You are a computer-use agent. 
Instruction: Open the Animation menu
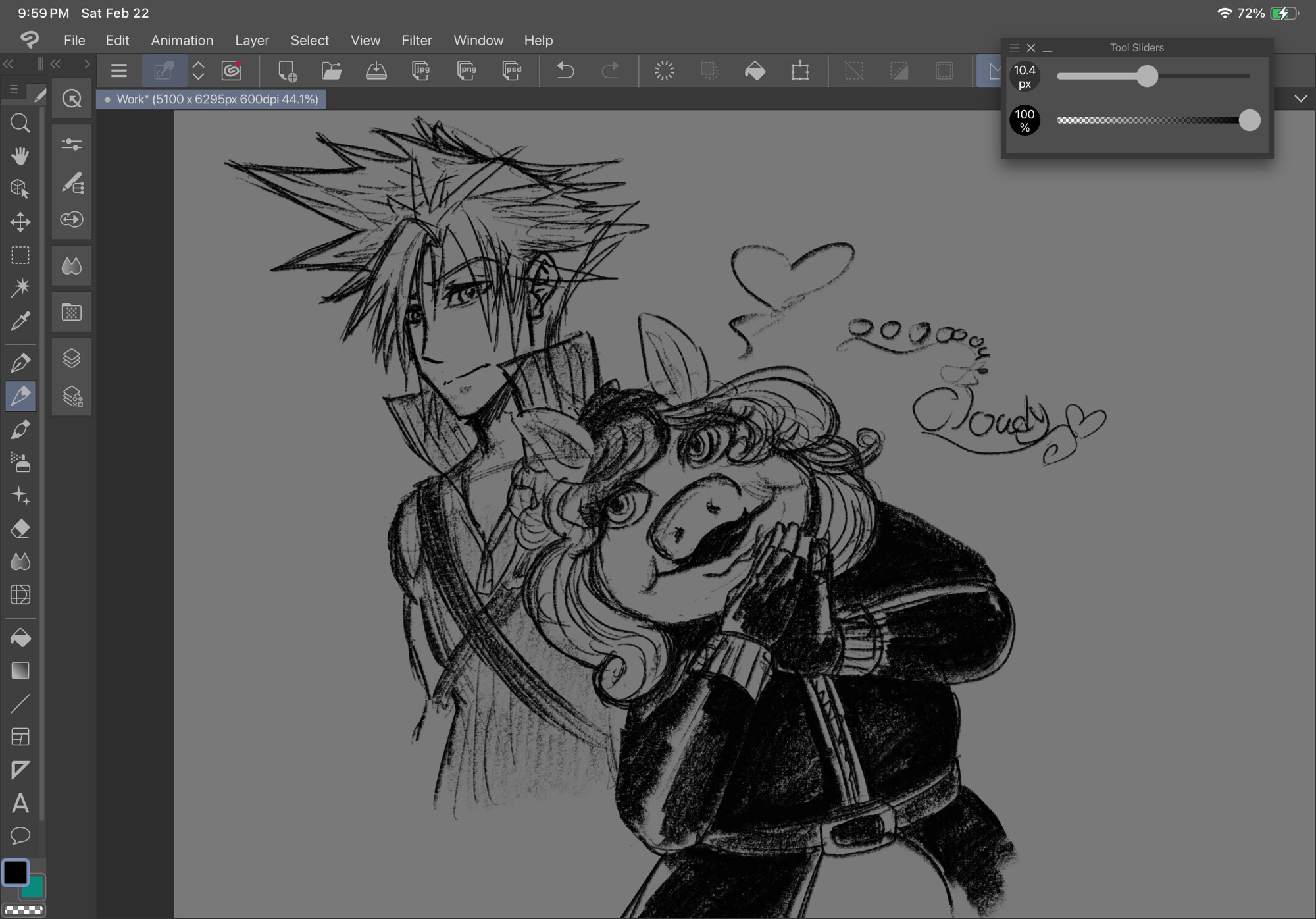pyautogui.click(x=182, y=40)
